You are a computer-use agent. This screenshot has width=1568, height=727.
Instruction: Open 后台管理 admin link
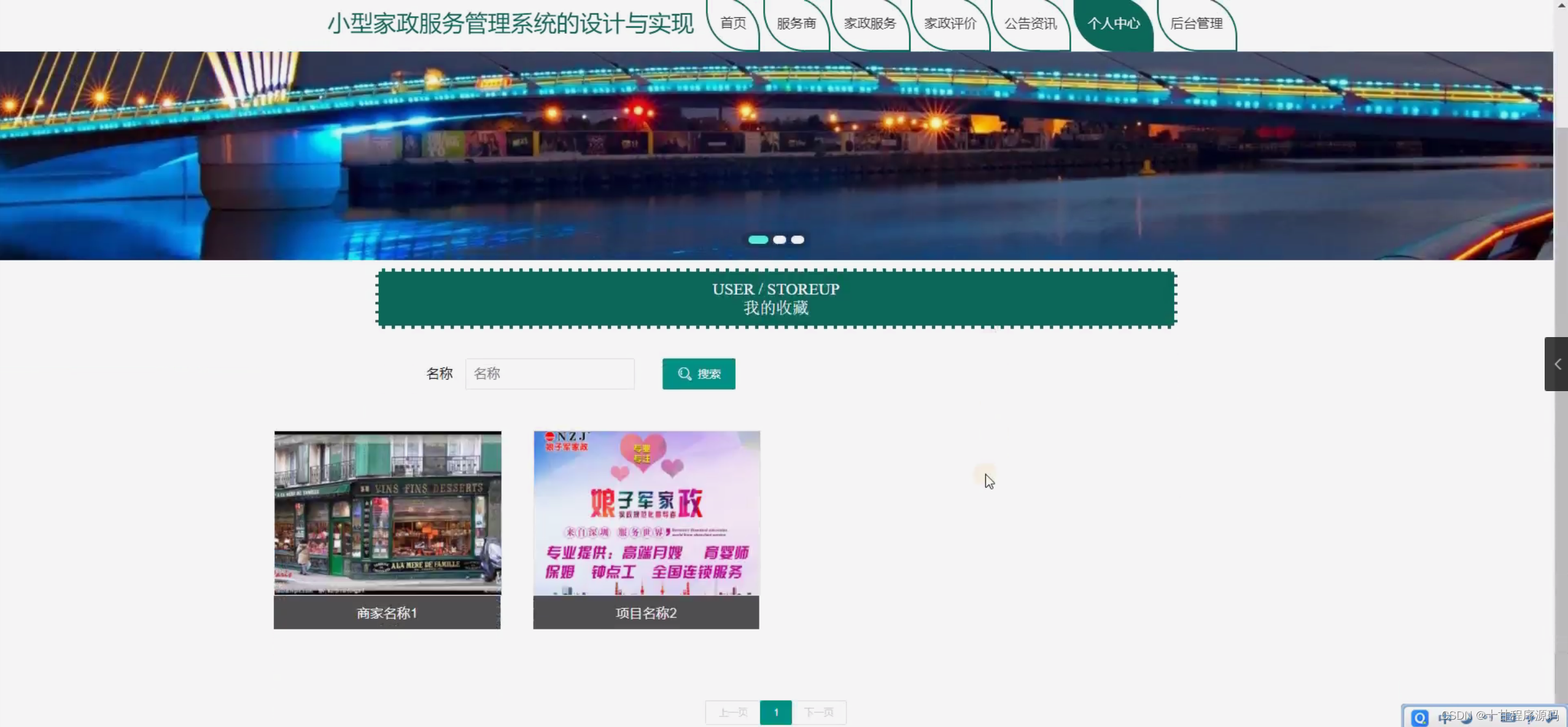tap(1196, 23)
